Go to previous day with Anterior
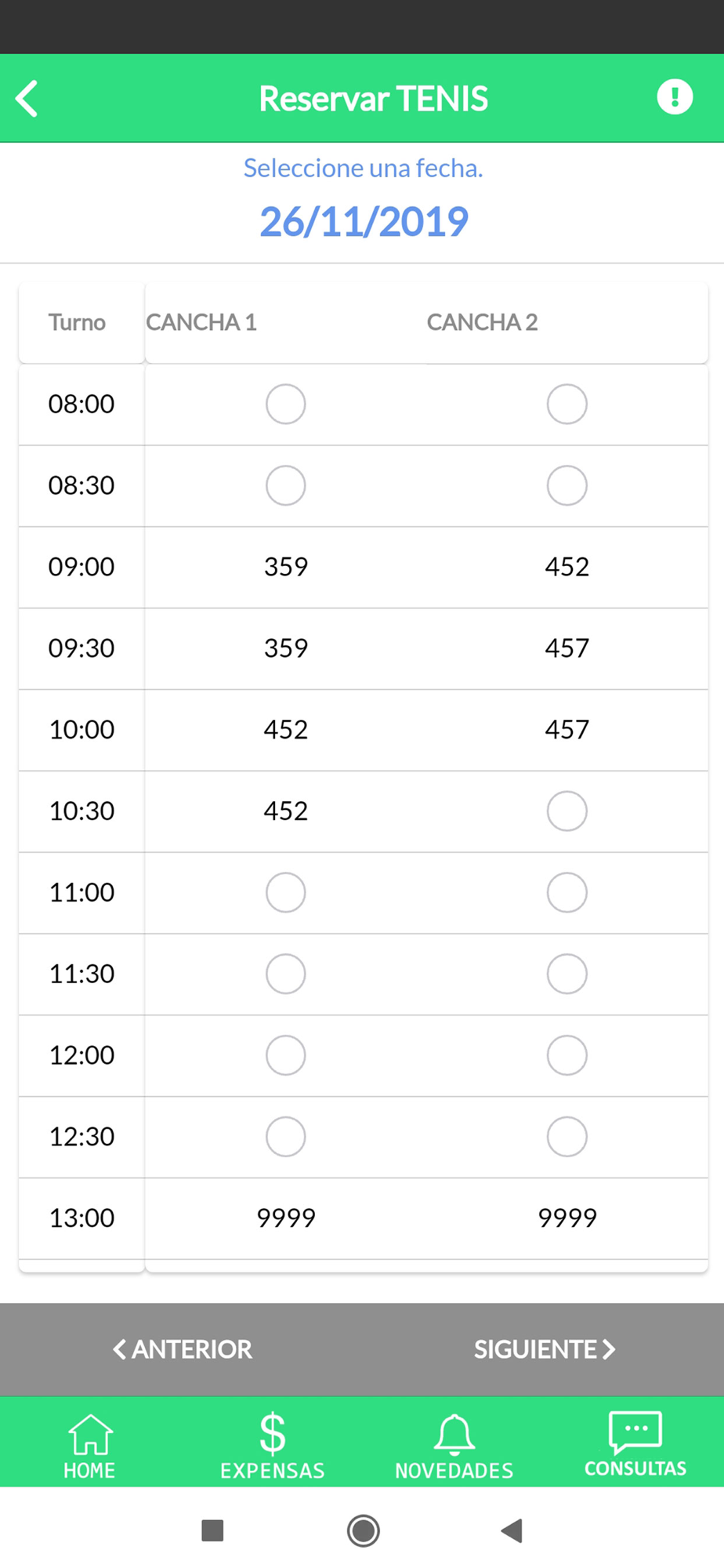The width and height of the screenshot is (724, 1568). [x=183, y=1349]
